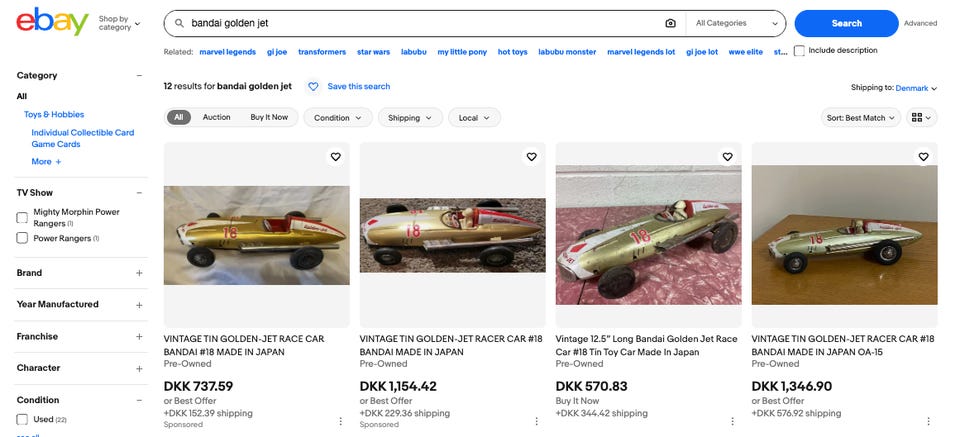Open the third listing's race car photo
960x437 pixels.
(648, 235)
